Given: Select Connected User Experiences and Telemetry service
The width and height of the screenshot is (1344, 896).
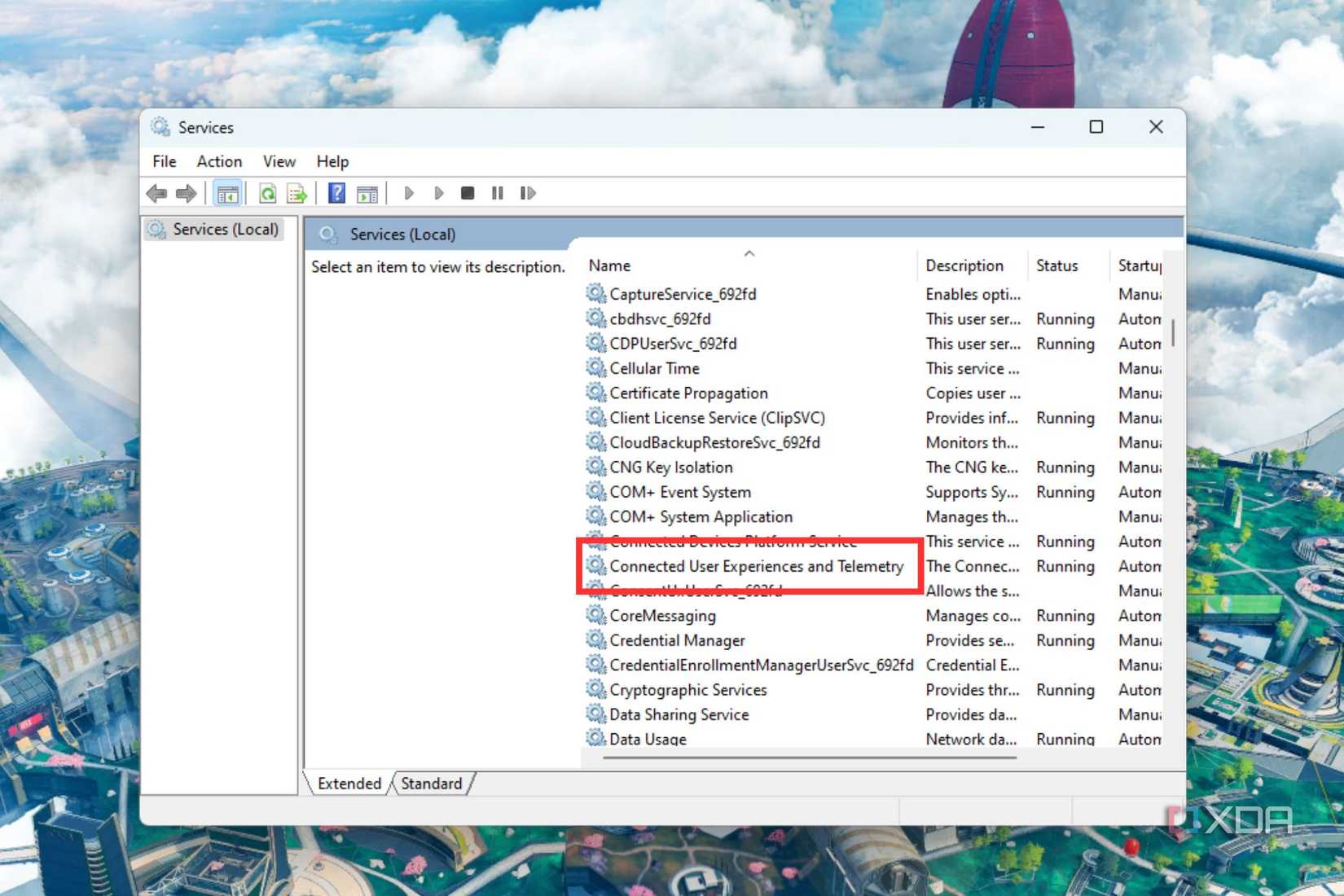Looking at the screenshot, I should pos(756,566).
